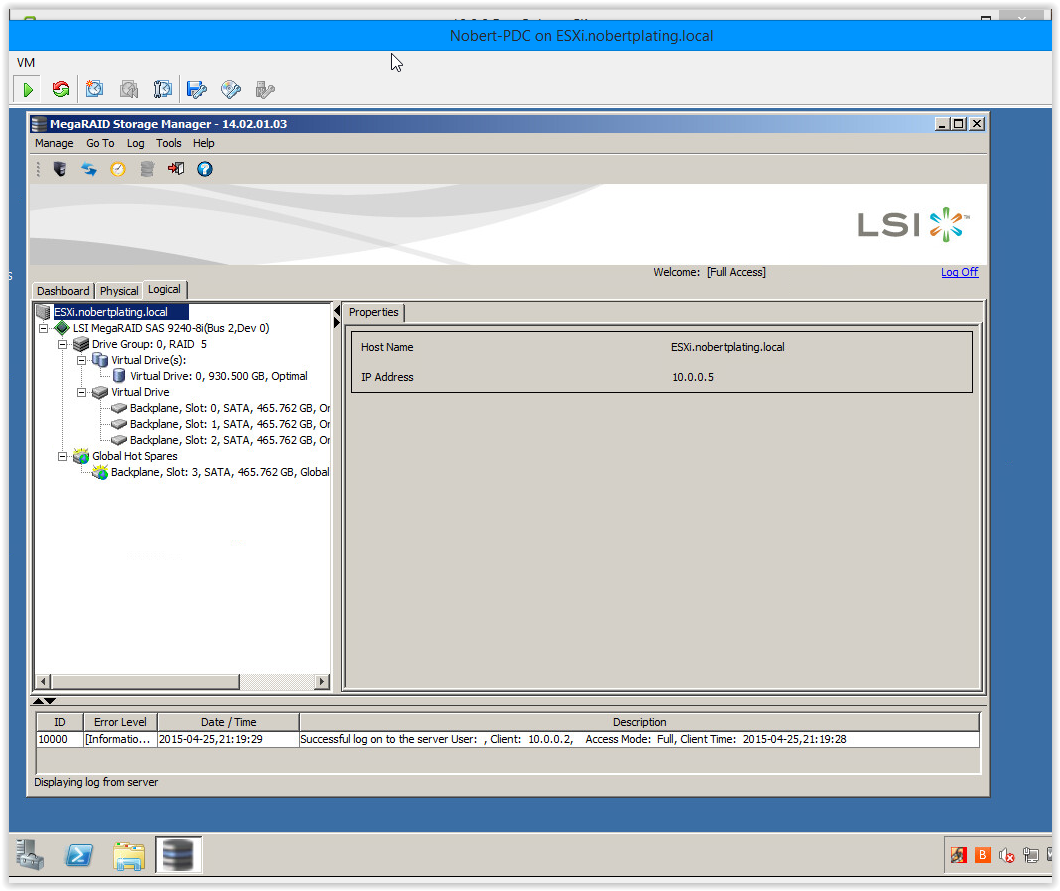The image size is (1060, 891).
Task: Revert to current snapshot icon
Action: click(128, 89)
